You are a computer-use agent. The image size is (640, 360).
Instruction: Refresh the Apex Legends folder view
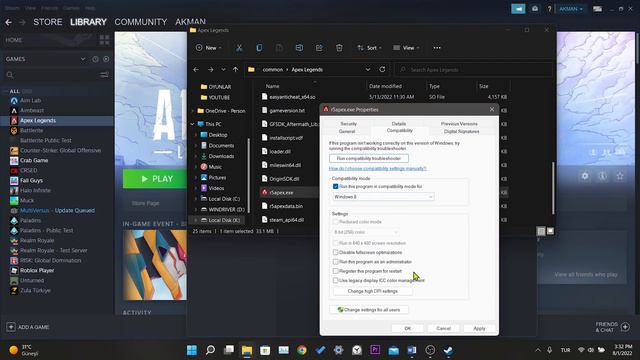coord(382,69)
